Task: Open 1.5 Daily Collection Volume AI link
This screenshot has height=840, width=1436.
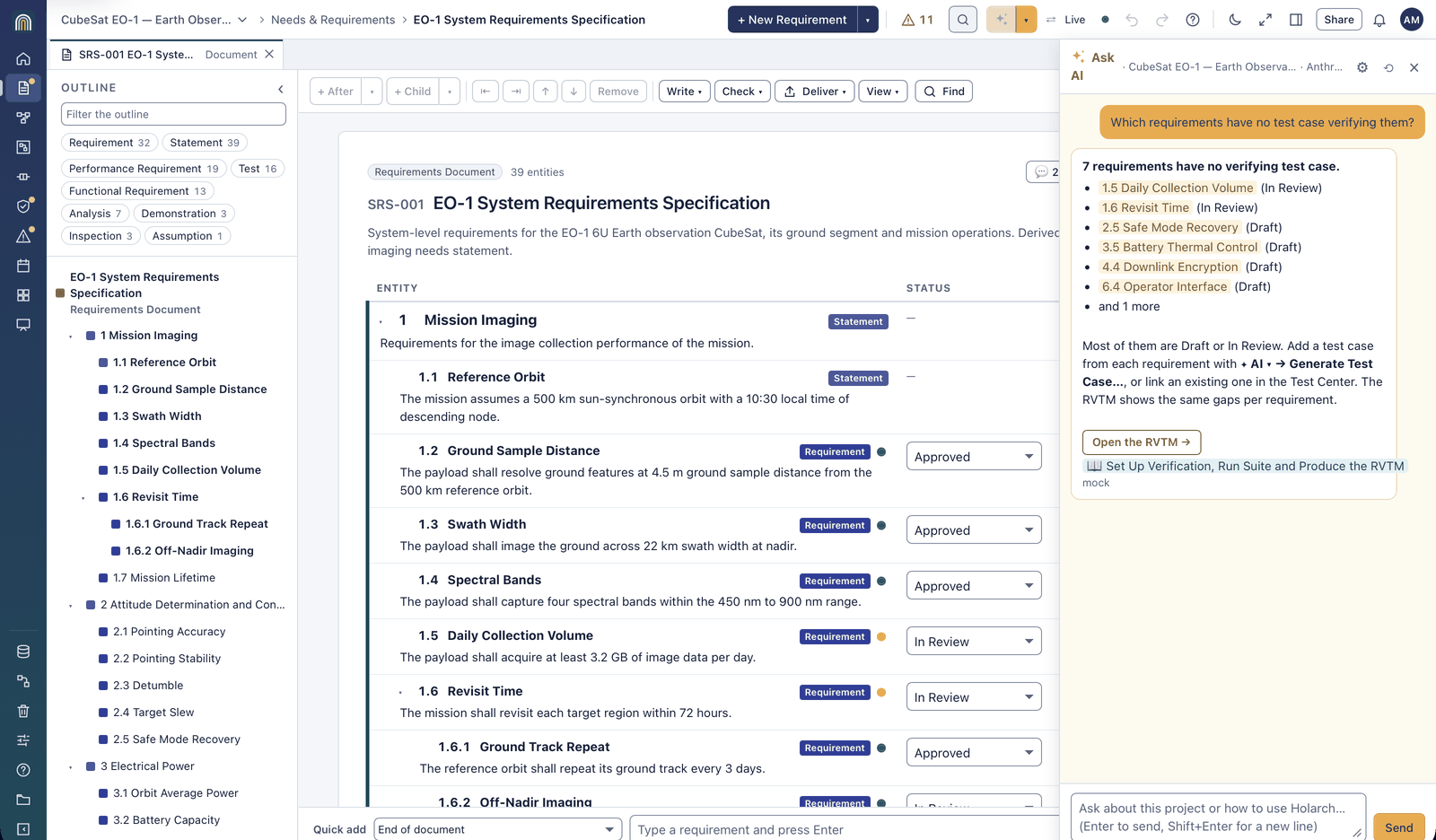Action: click(x=1178, y=188)
